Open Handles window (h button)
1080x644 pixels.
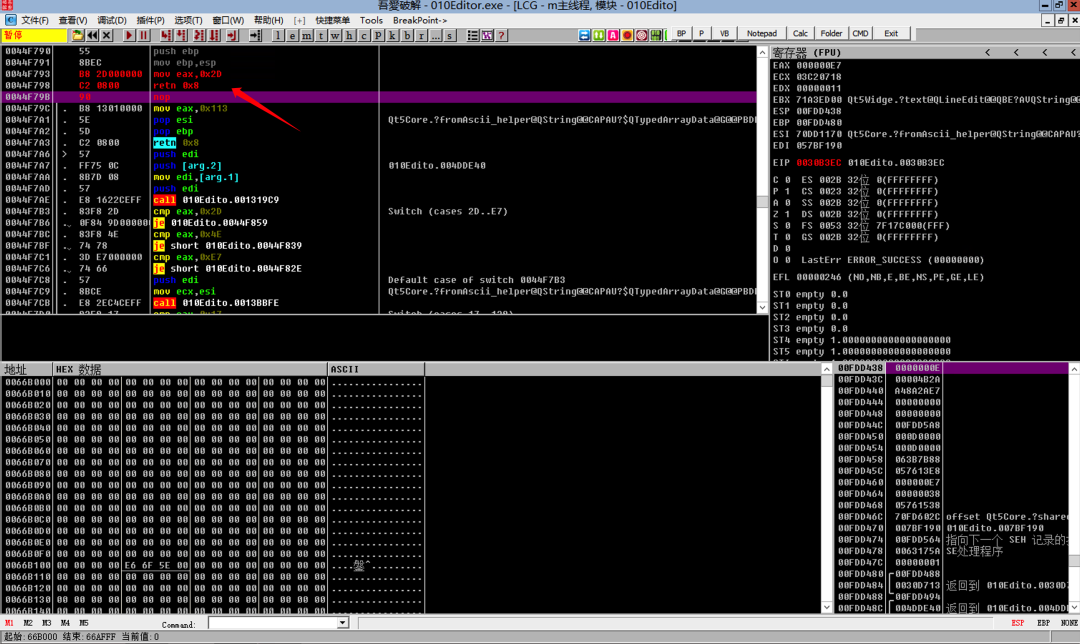349,36
